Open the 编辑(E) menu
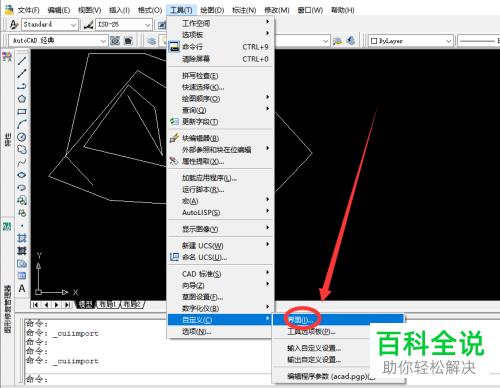The image size is (500, 388). point(59,10)
